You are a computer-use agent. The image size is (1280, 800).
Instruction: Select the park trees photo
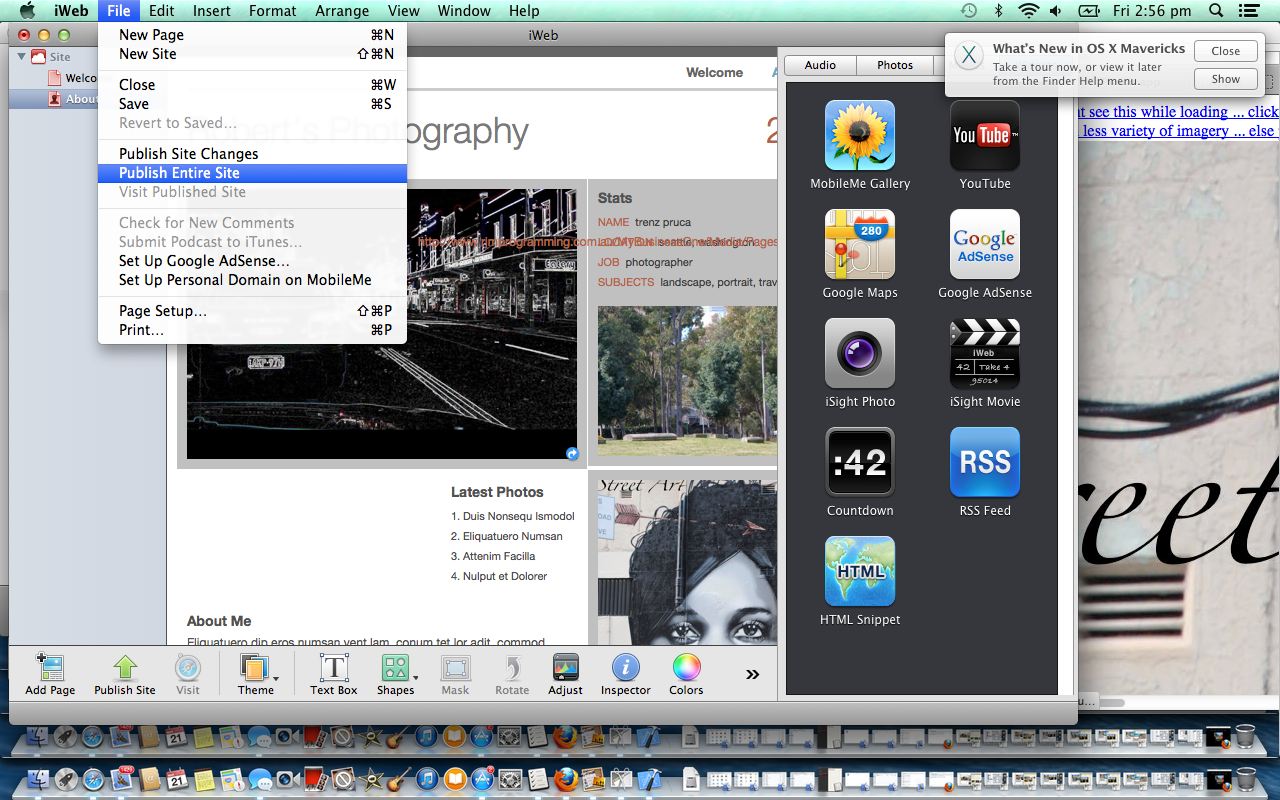click(x=687, y=381)
